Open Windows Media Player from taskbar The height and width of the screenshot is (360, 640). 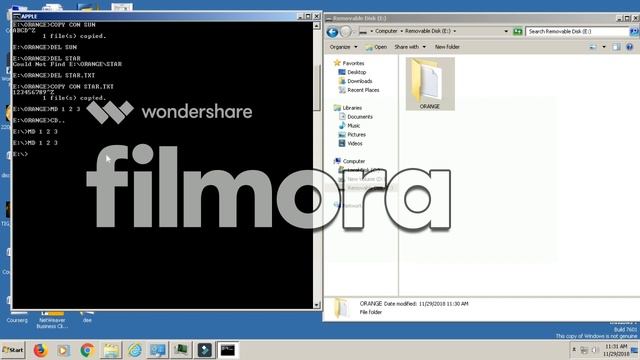click(x=63, y=350)
